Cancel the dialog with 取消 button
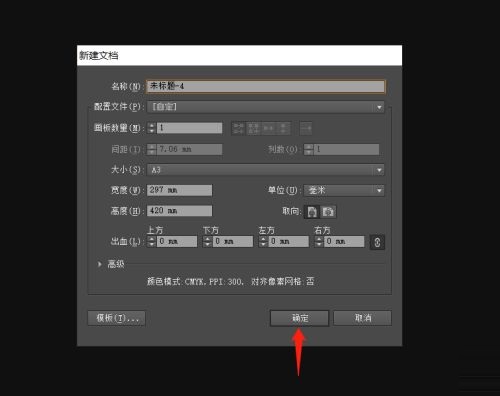Viewport: 500px width, 396px height. point(362,318)
